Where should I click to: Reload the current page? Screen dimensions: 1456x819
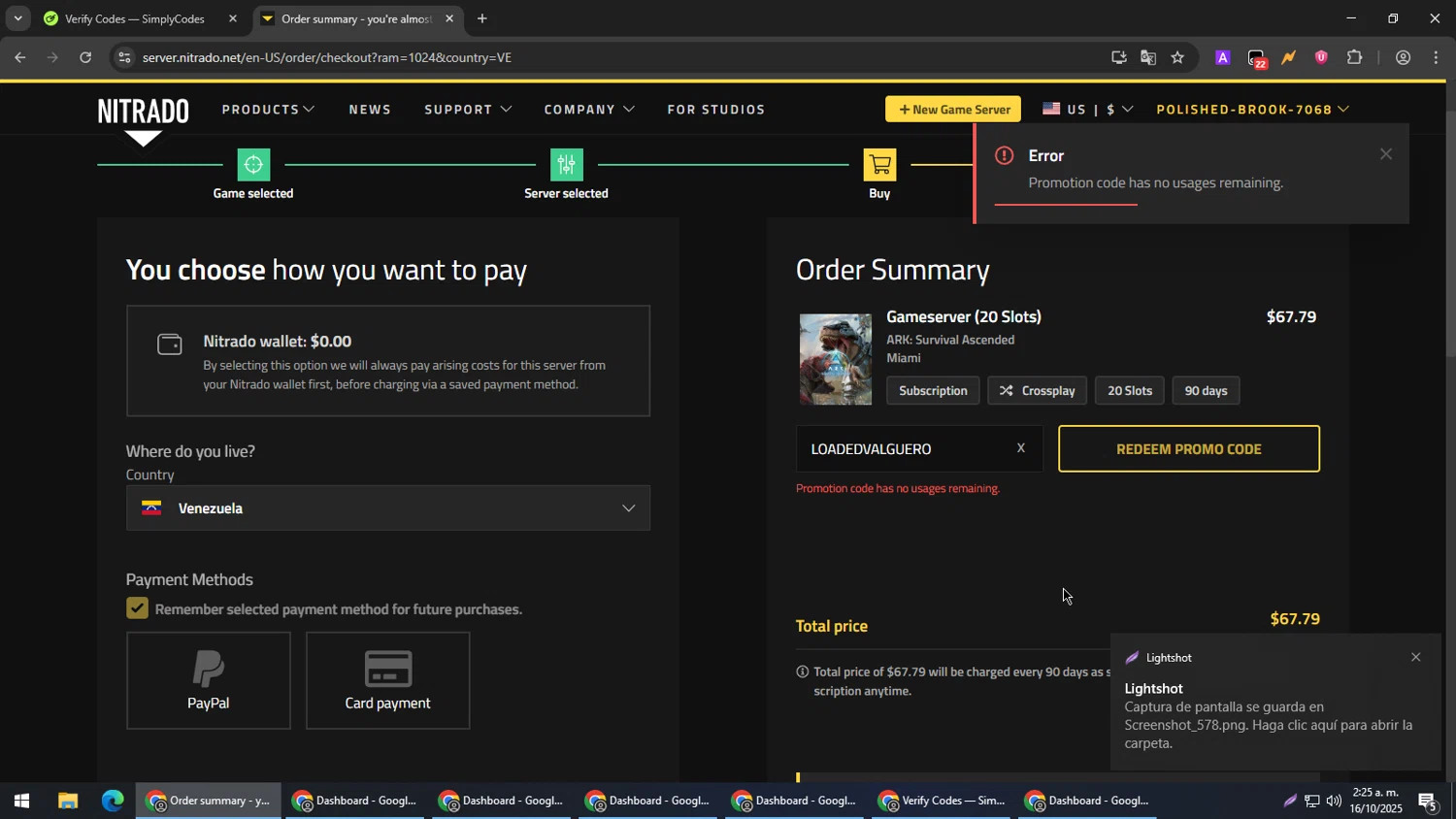tap(85, 57)
